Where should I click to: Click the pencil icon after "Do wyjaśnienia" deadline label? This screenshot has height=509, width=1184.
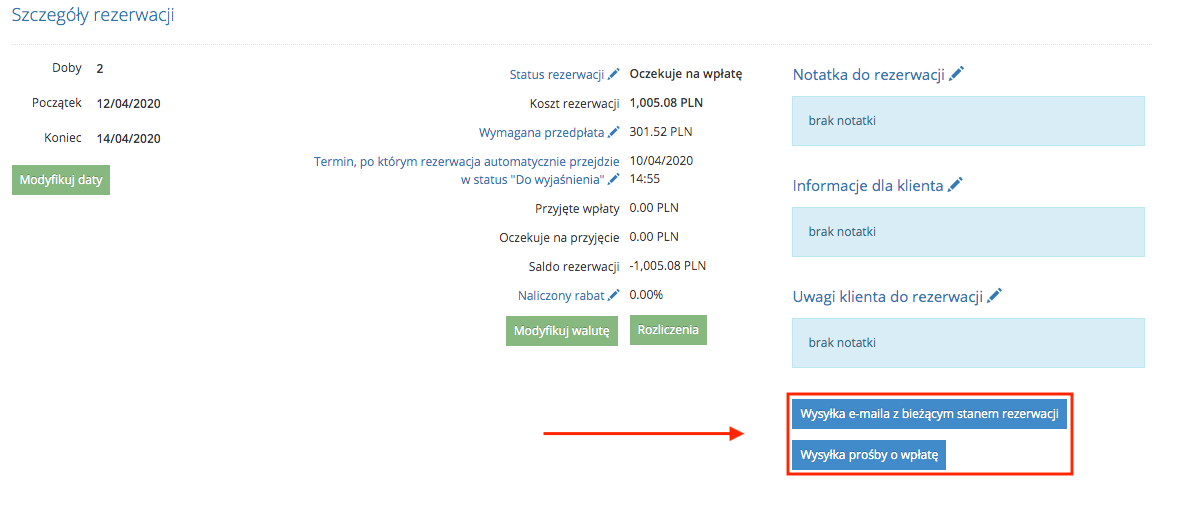[x=614, y=179]
